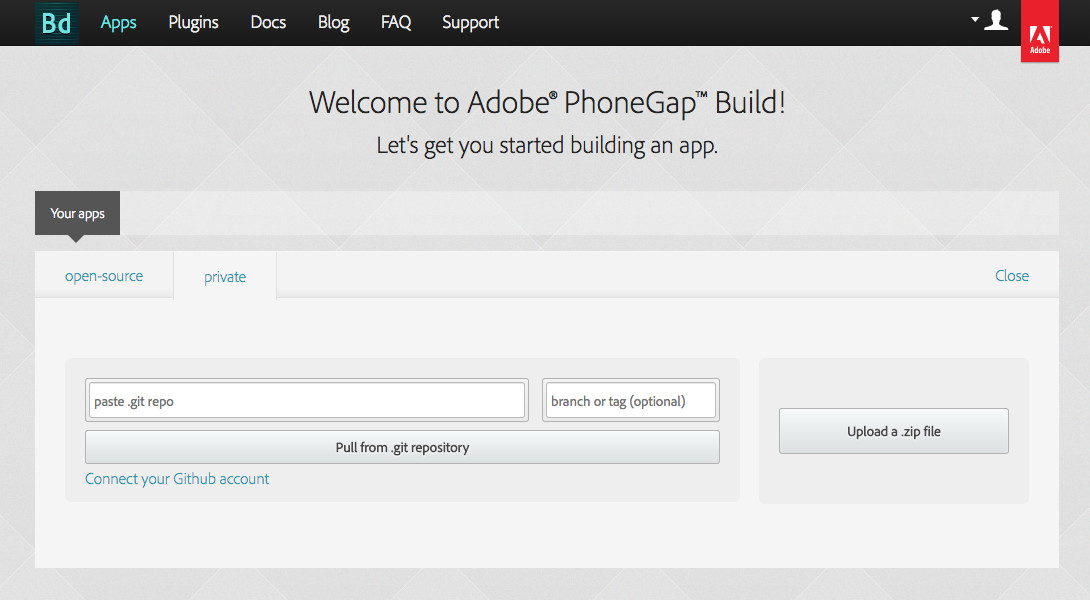1090x600 pixels.
Task: Click the Welcome heading text
Action: [x=547, y=102]
